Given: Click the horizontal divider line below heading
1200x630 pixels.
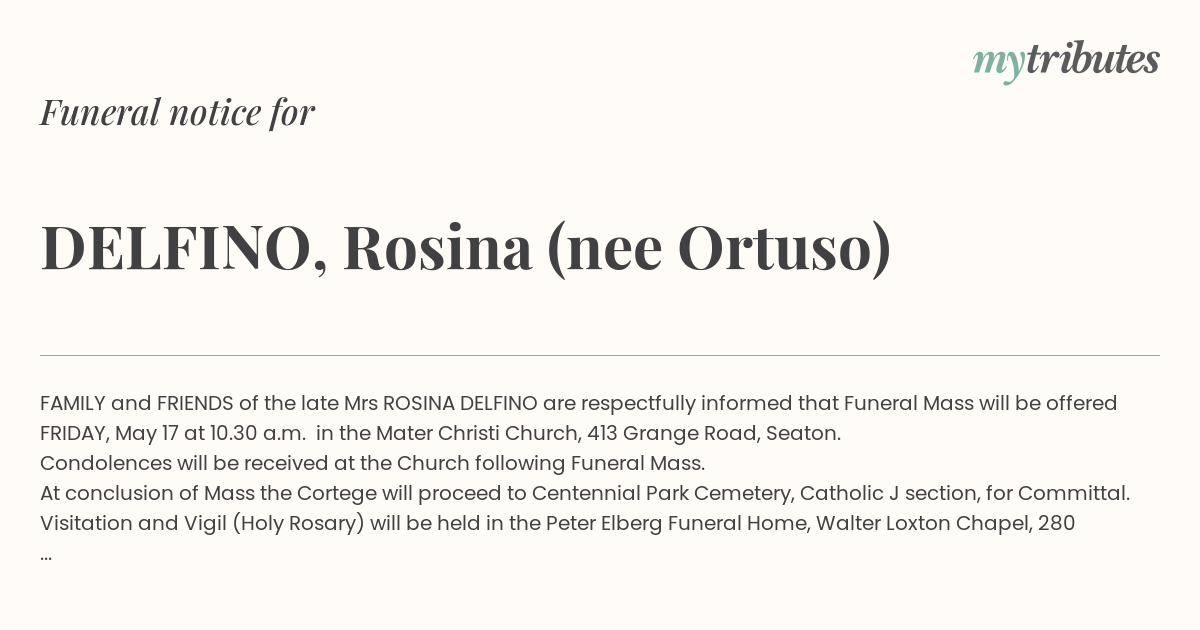Looking at the screenshot, I should point(600,355).
